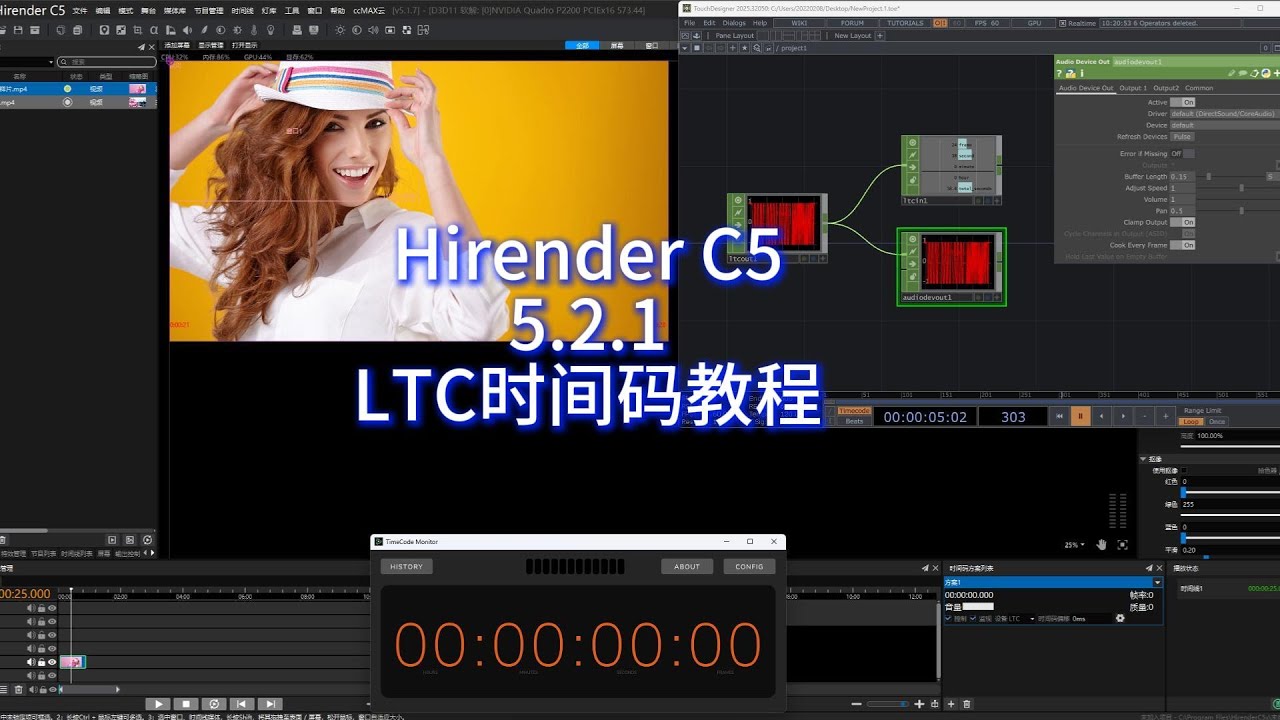Viewport: 1280px width, 720px height.
Task: Open the 工具 menu in Hirender
Action: click(292, 11)
